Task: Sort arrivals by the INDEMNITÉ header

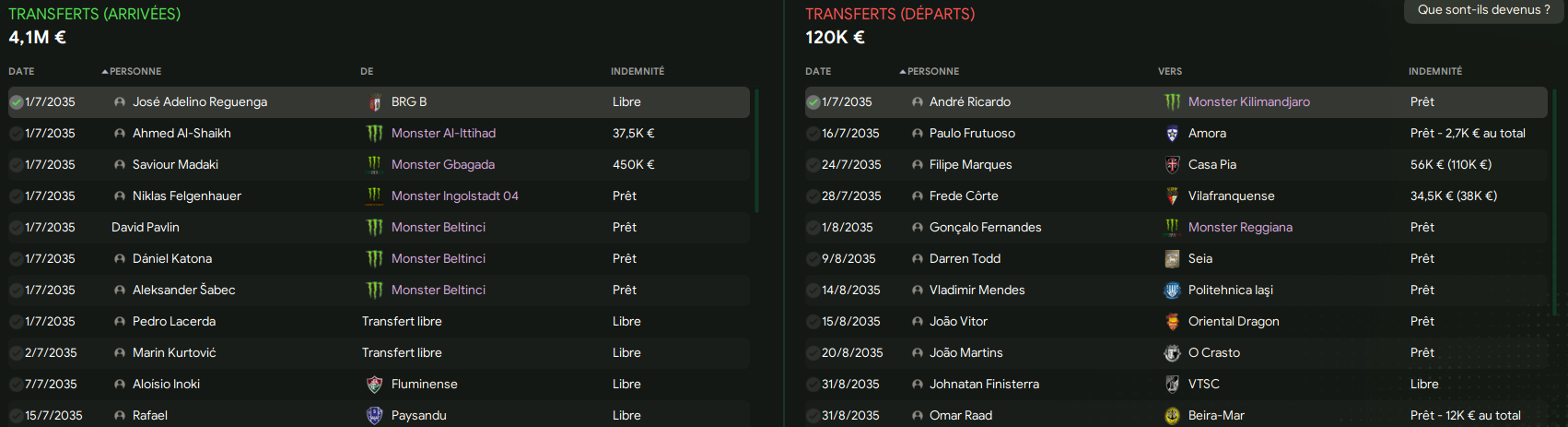Action: pyautogui.click(x=638, y=71)
